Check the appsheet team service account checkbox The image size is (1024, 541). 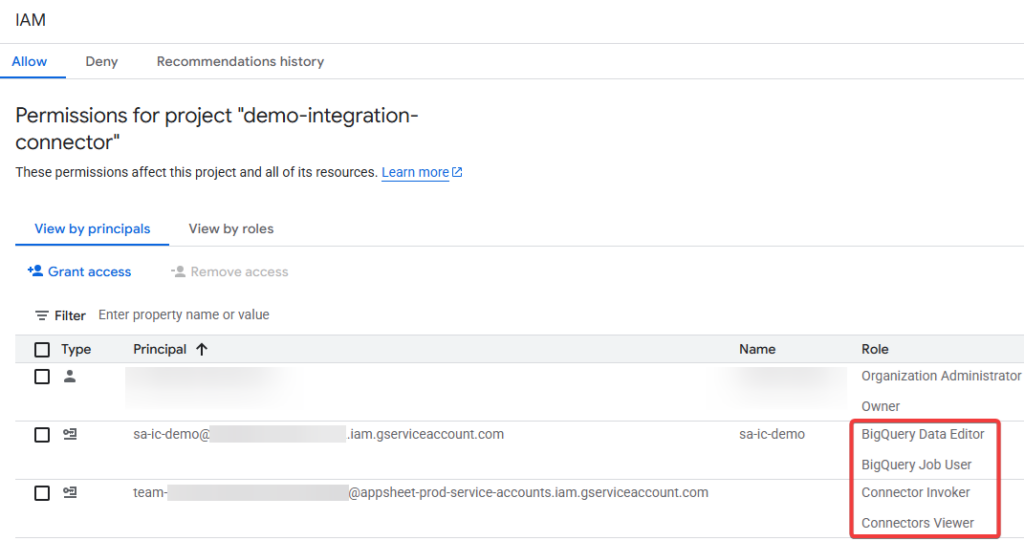pyautogui.click(x=42, y=493)
